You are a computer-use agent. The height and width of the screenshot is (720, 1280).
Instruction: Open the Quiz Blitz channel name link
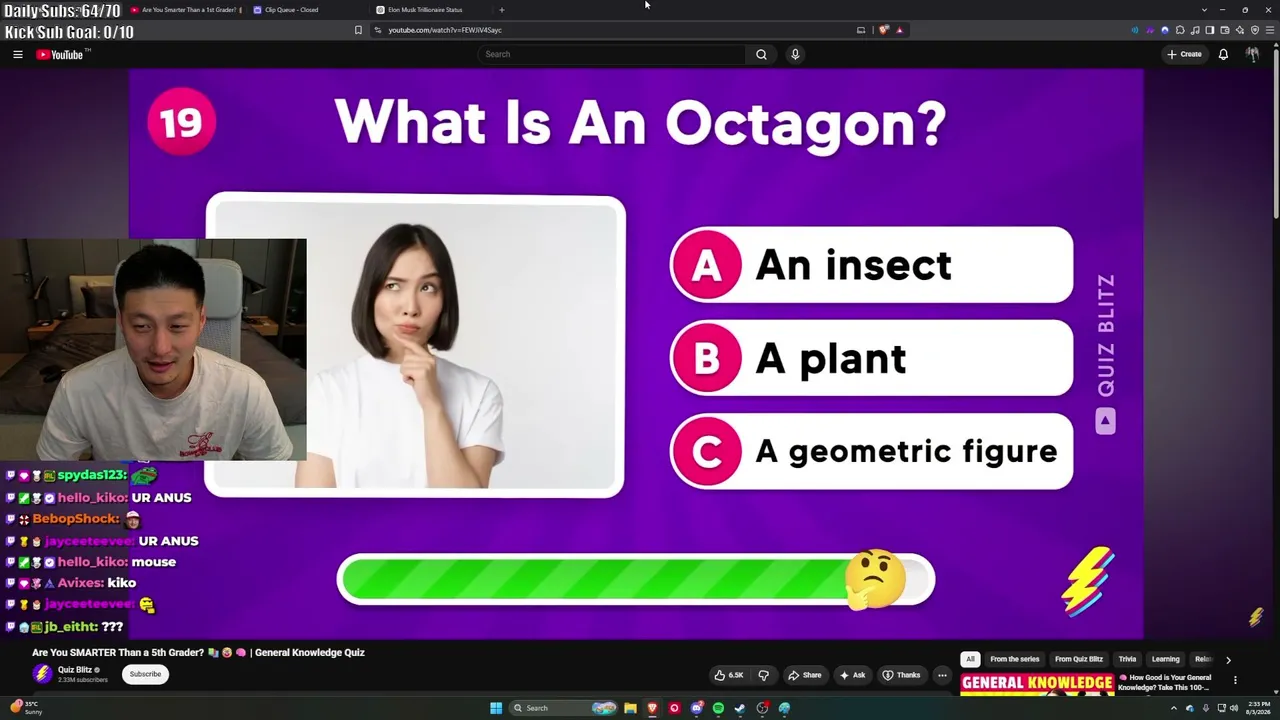click(75, 670)
